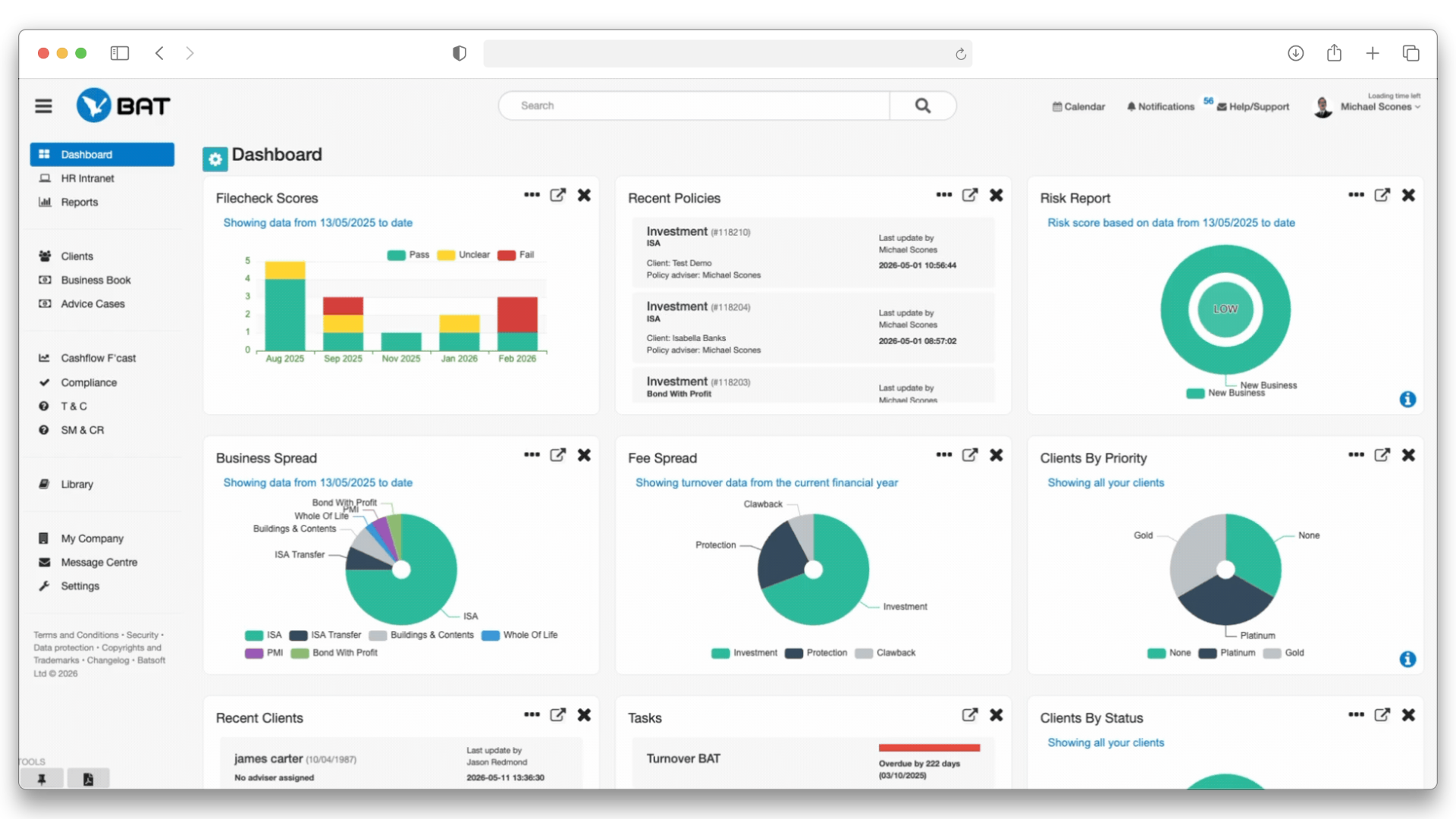Open the Investment #118210 policy entry
This screenshot has height=819, width=1456.
click(813, 253)
